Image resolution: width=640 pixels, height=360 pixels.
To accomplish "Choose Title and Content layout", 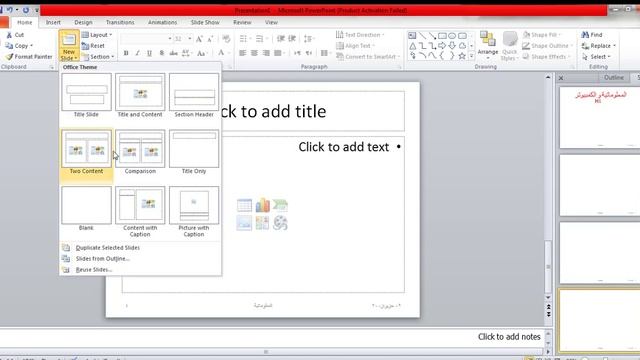I will click(140, 96).
